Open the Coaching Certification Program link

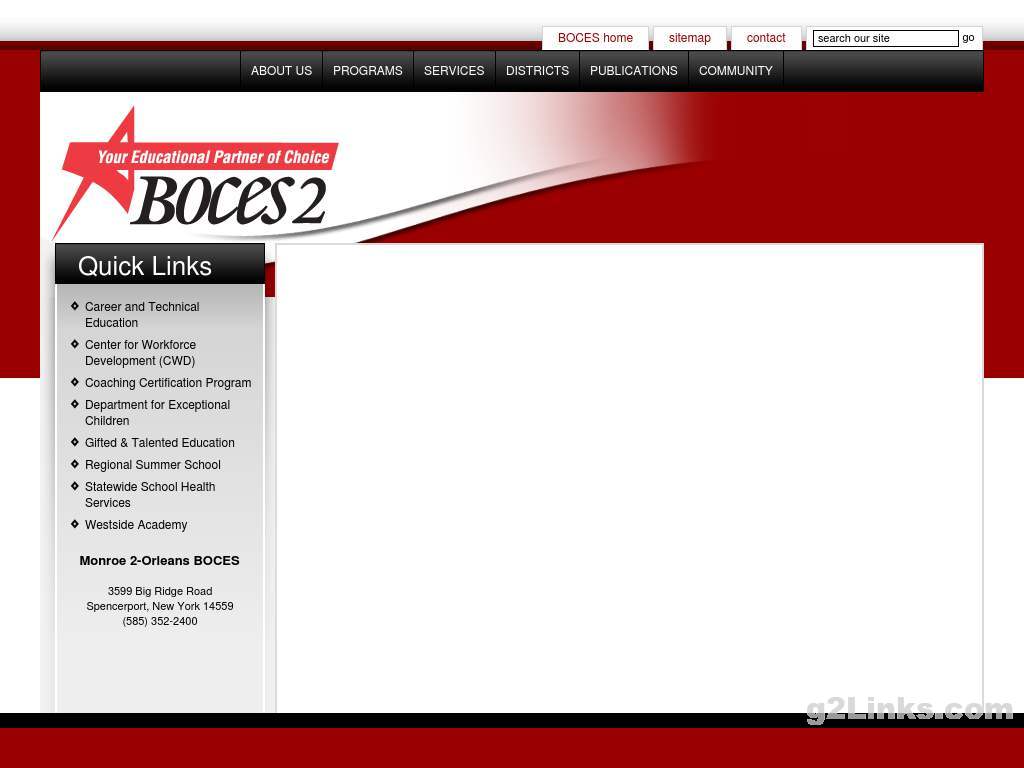[167, 383]
